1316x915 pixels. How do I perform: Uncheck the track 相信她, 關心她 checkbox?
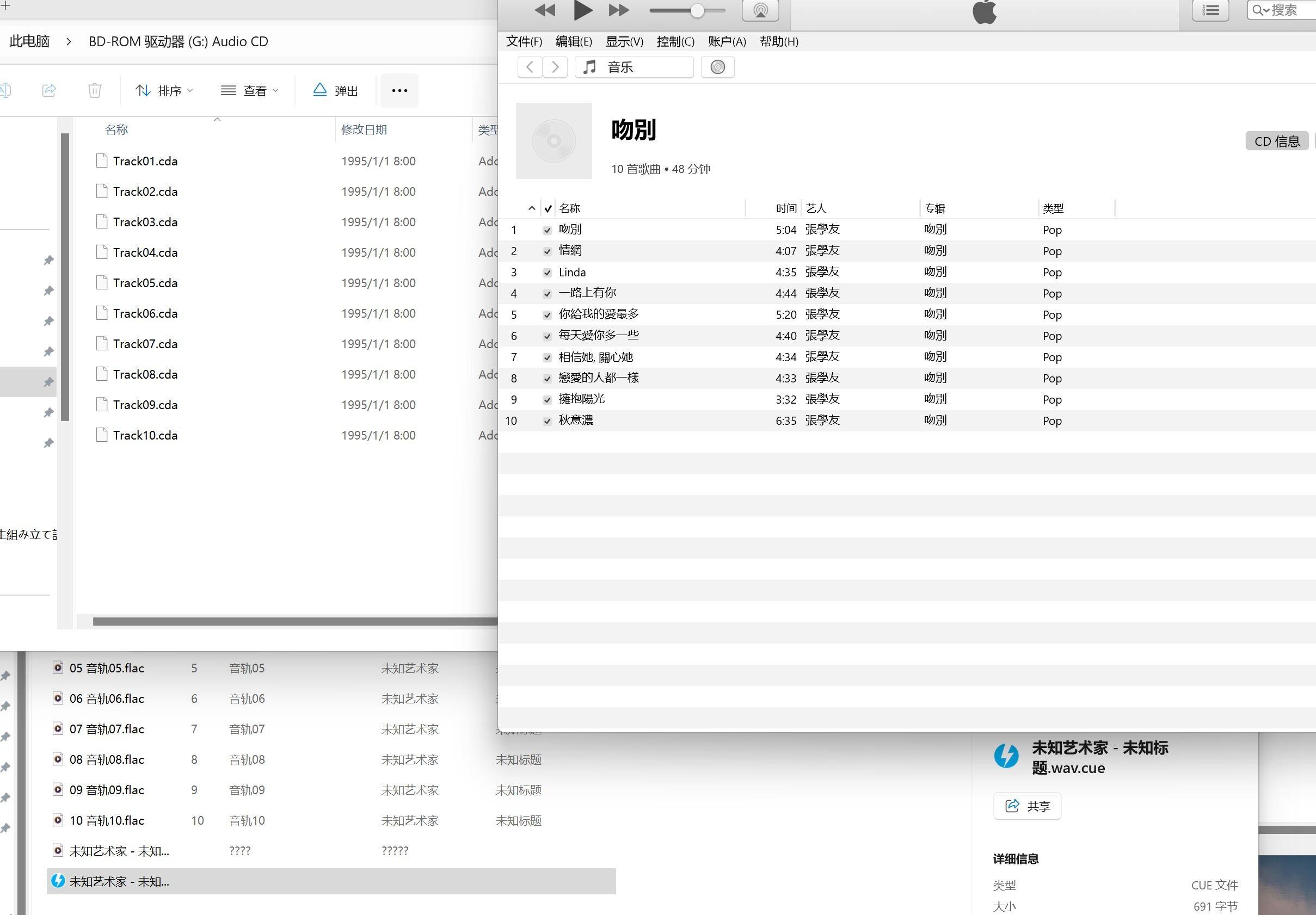coord(548,357)
